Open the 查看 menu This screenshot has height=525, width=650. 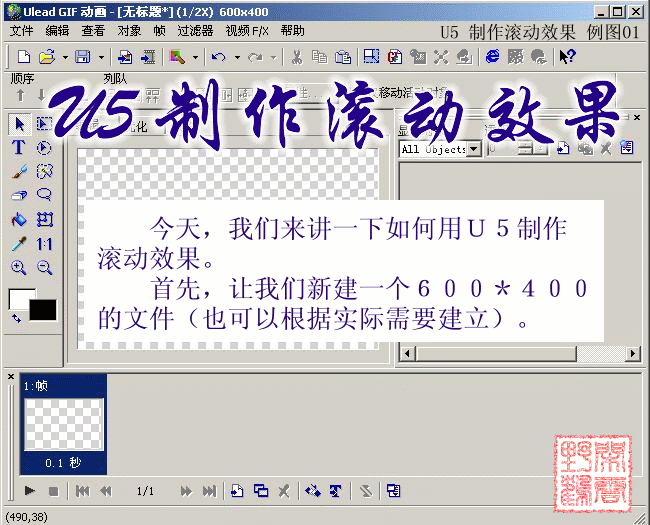pos(93,31)
